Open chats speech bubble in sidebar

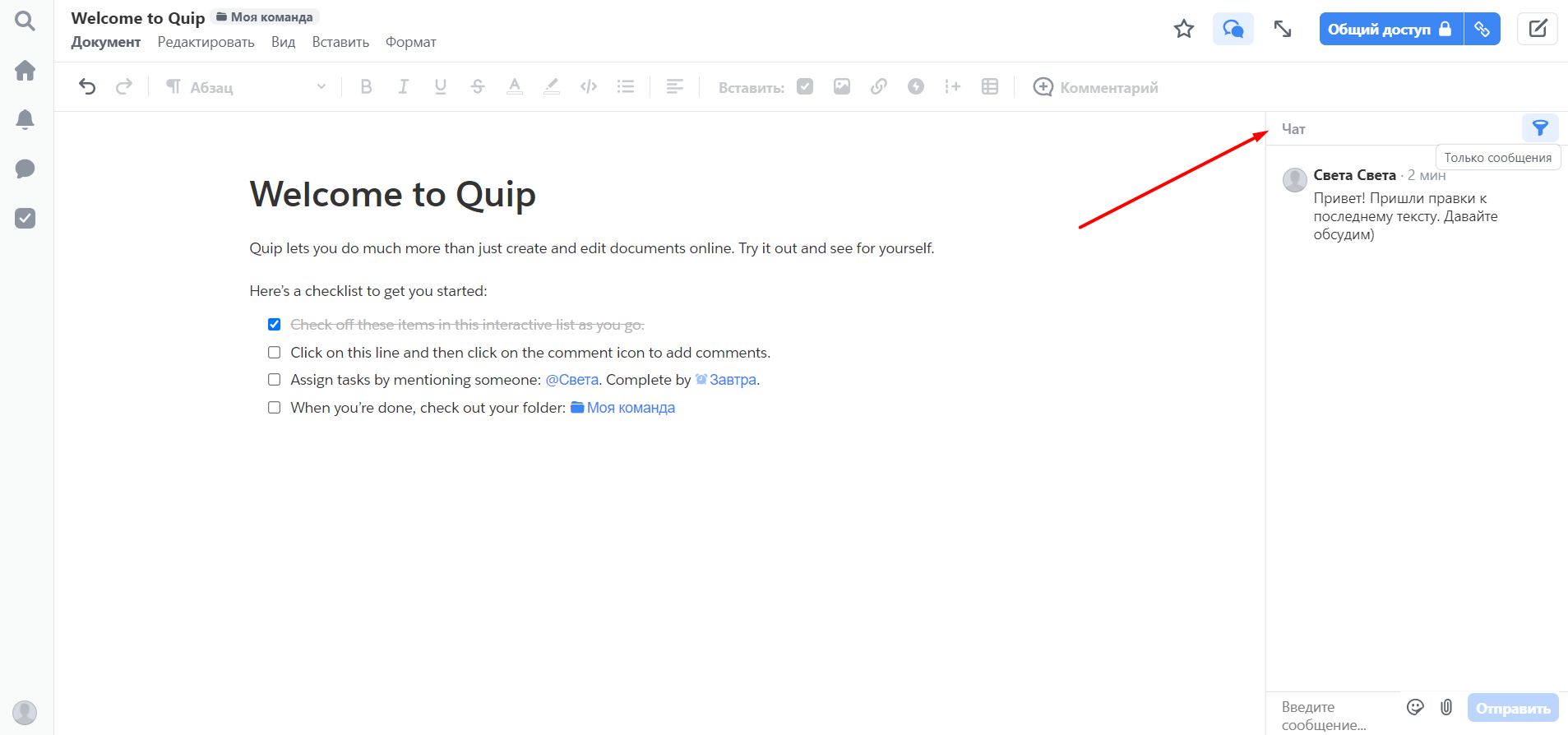click(x=25, y=169)
